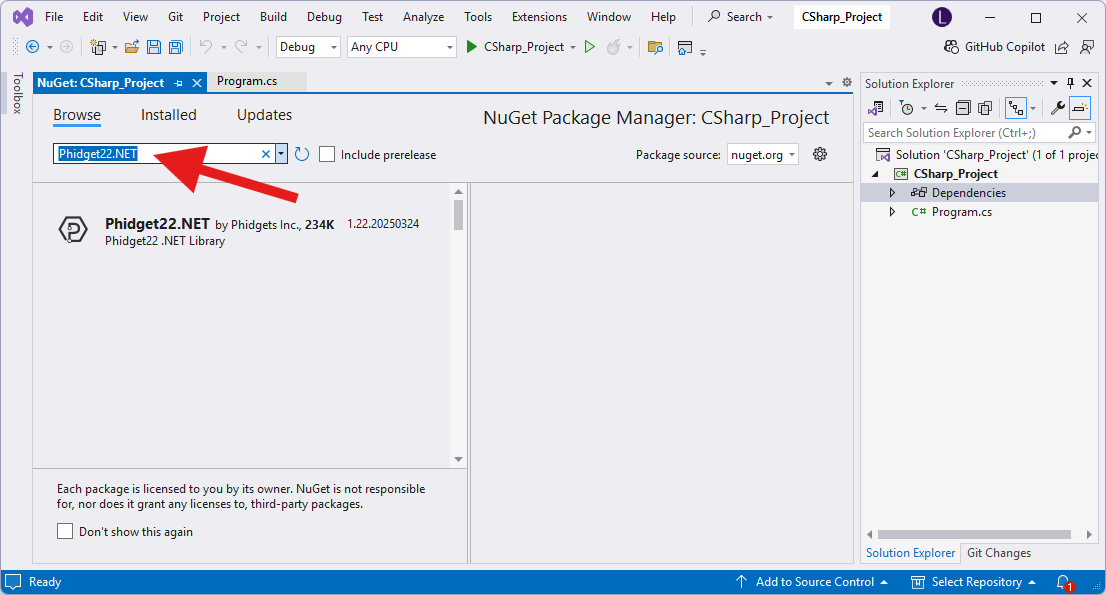Collapse the CSharp_Project tree node

tap(875, 173)
